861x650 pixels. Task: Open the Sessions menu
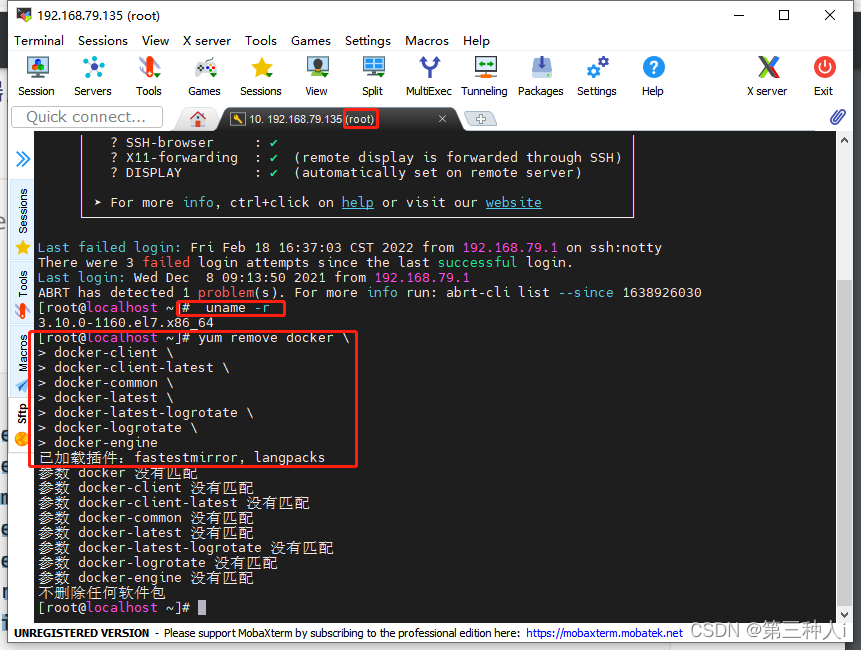(103, 41)
